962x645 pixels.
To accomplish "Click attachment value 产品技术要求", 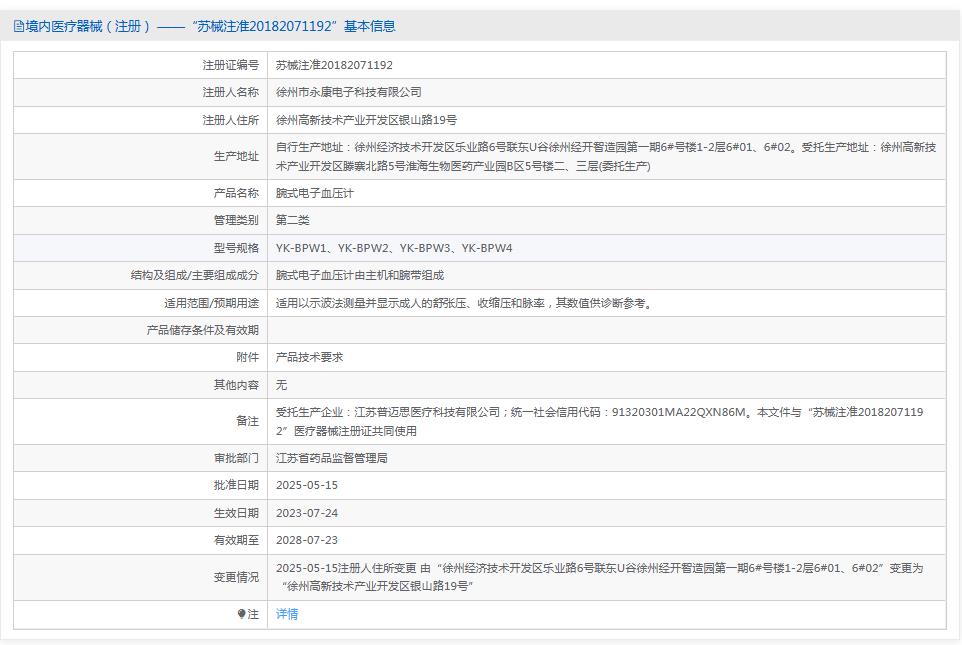I will [x=309, y=357].
